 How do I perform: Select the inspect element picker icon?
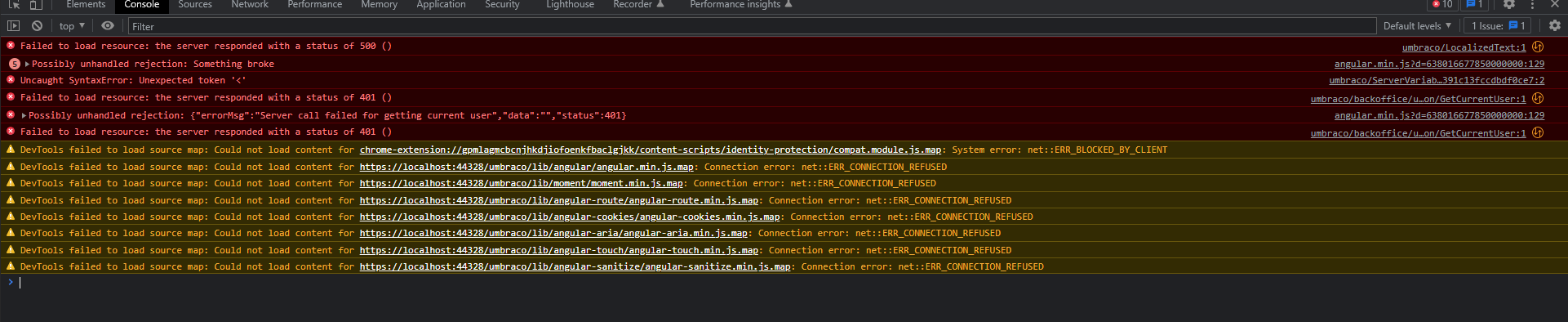(14, 5)
